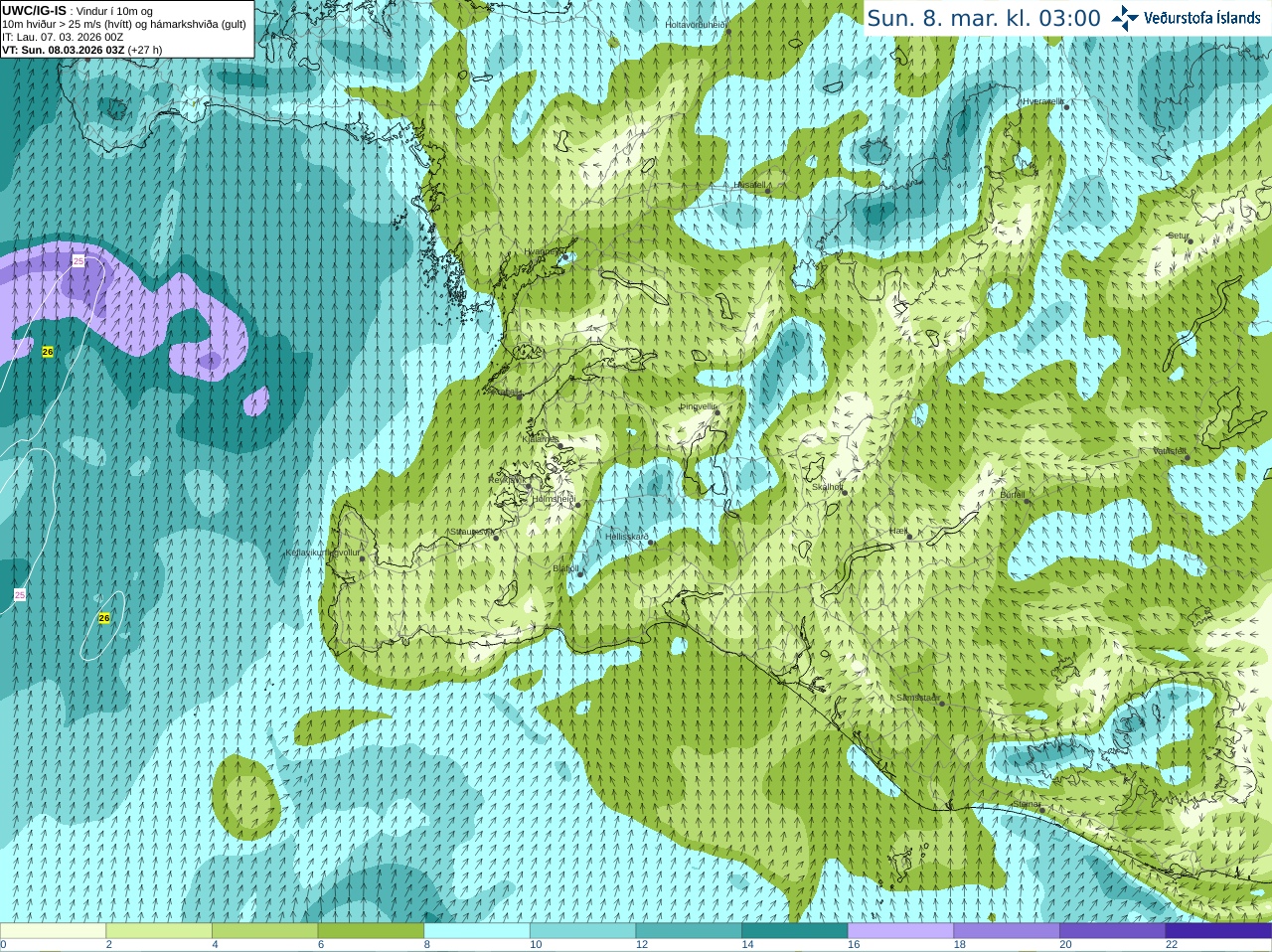
Task: Select the Steinar station label
Action: pos(1027,804)
